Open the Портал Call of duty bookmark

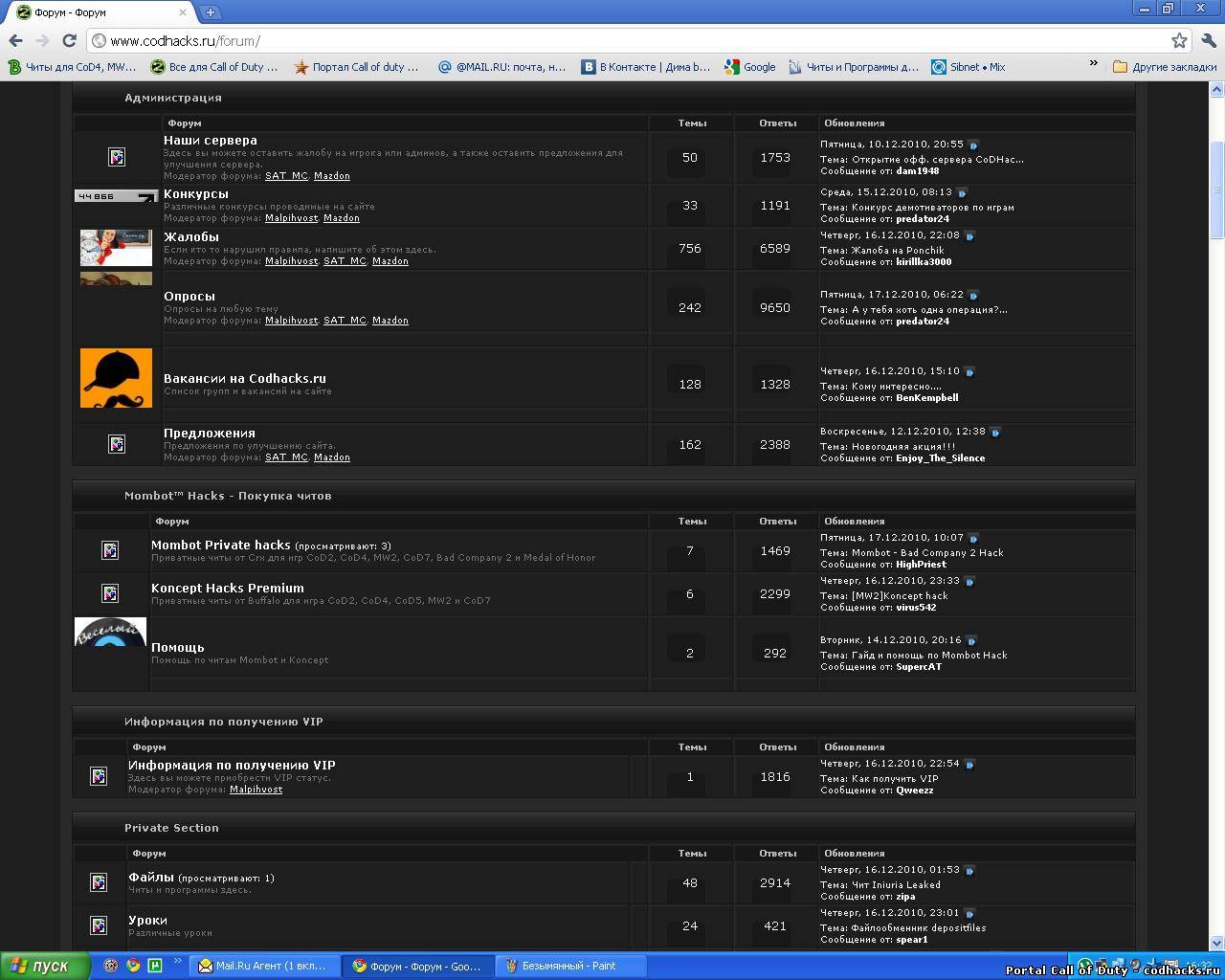click(357, 67)
